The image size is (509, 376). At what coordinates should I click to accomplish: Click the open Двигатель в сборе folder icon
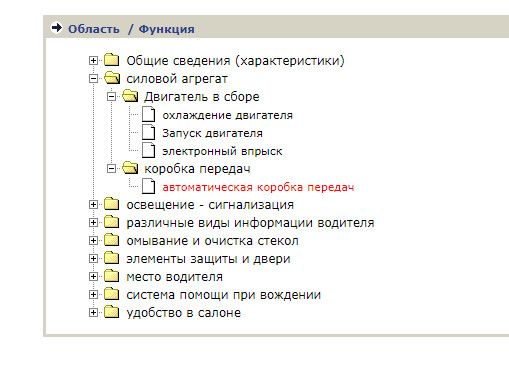point(130,96)
